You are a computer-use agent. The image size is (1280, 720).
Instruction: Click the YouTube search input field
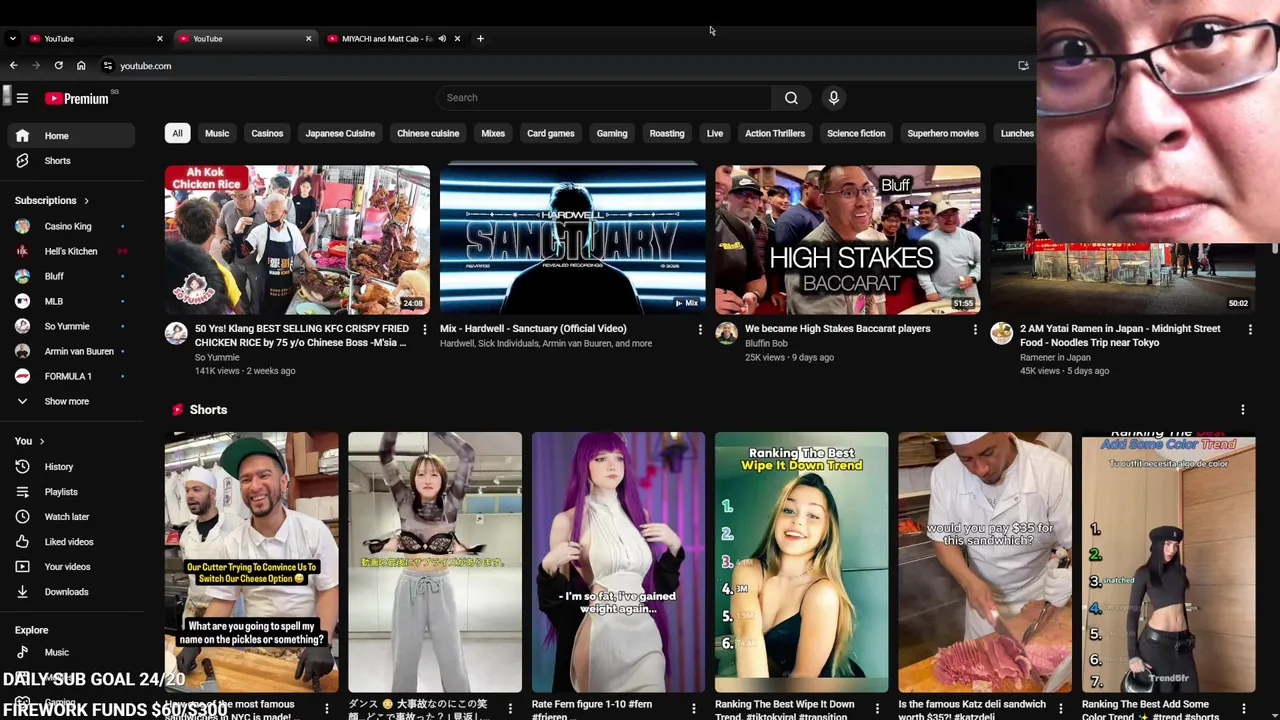(x=604, y=98)
